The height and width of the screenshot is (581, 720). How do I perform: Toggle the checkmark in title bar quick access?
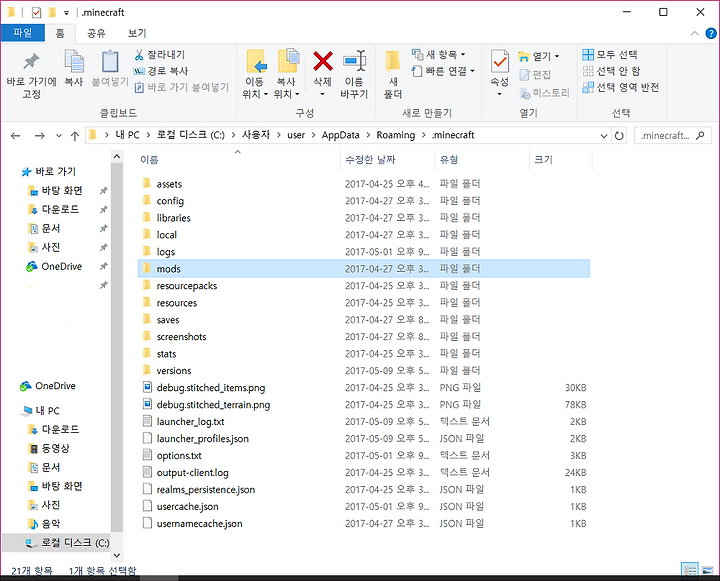(x=36, y=12)
